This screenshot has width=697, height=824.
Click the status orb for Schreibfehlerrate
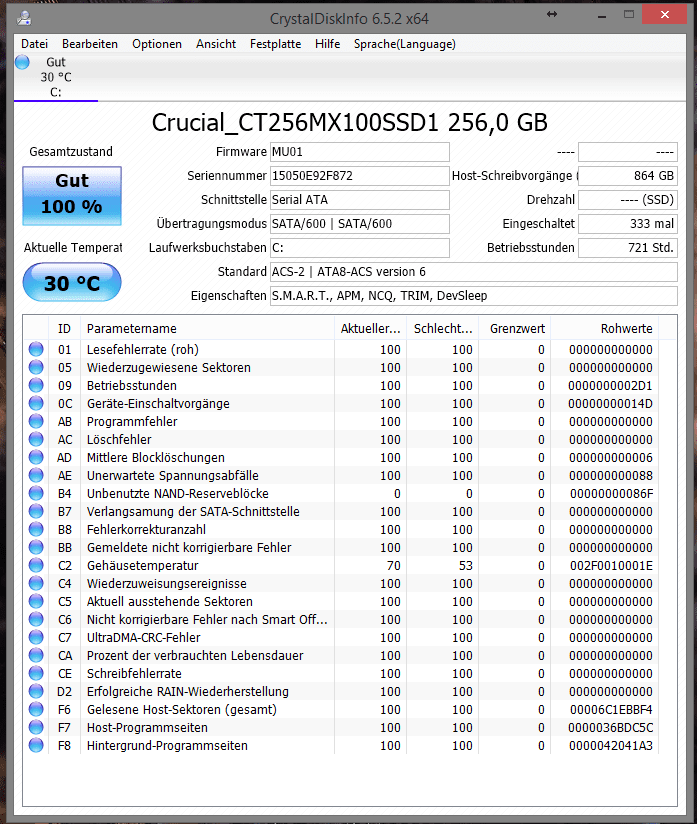point(36,673)
